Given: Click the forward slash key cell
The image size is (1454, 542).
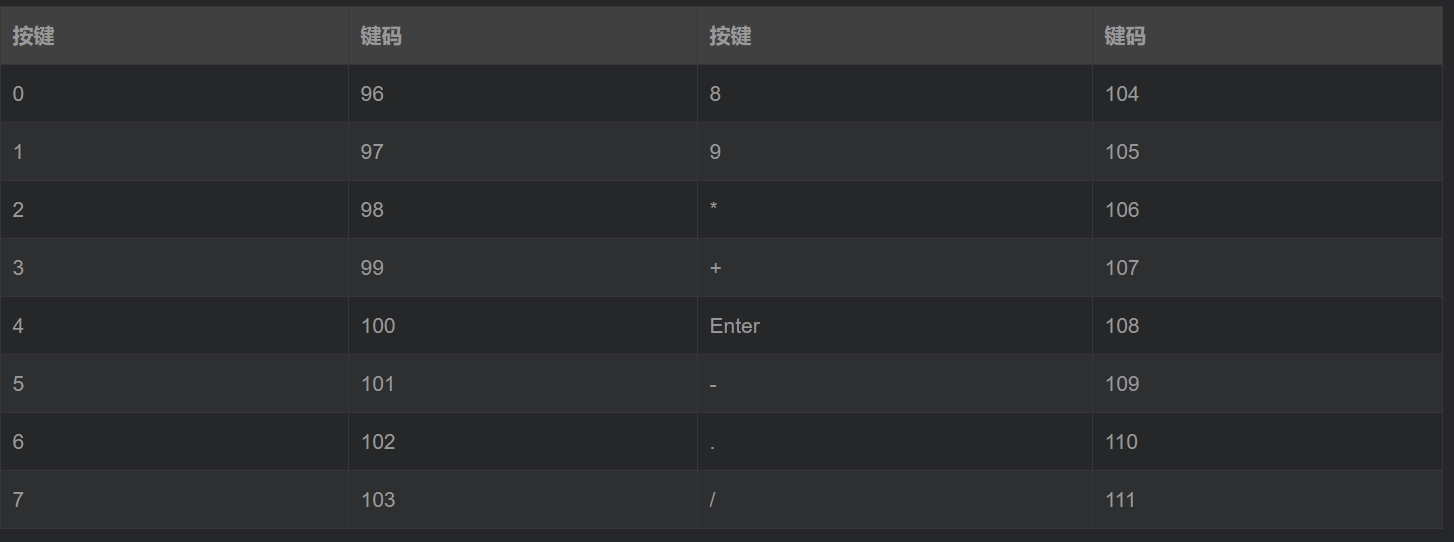Looking at the screenshot, I should pos(895,500).
